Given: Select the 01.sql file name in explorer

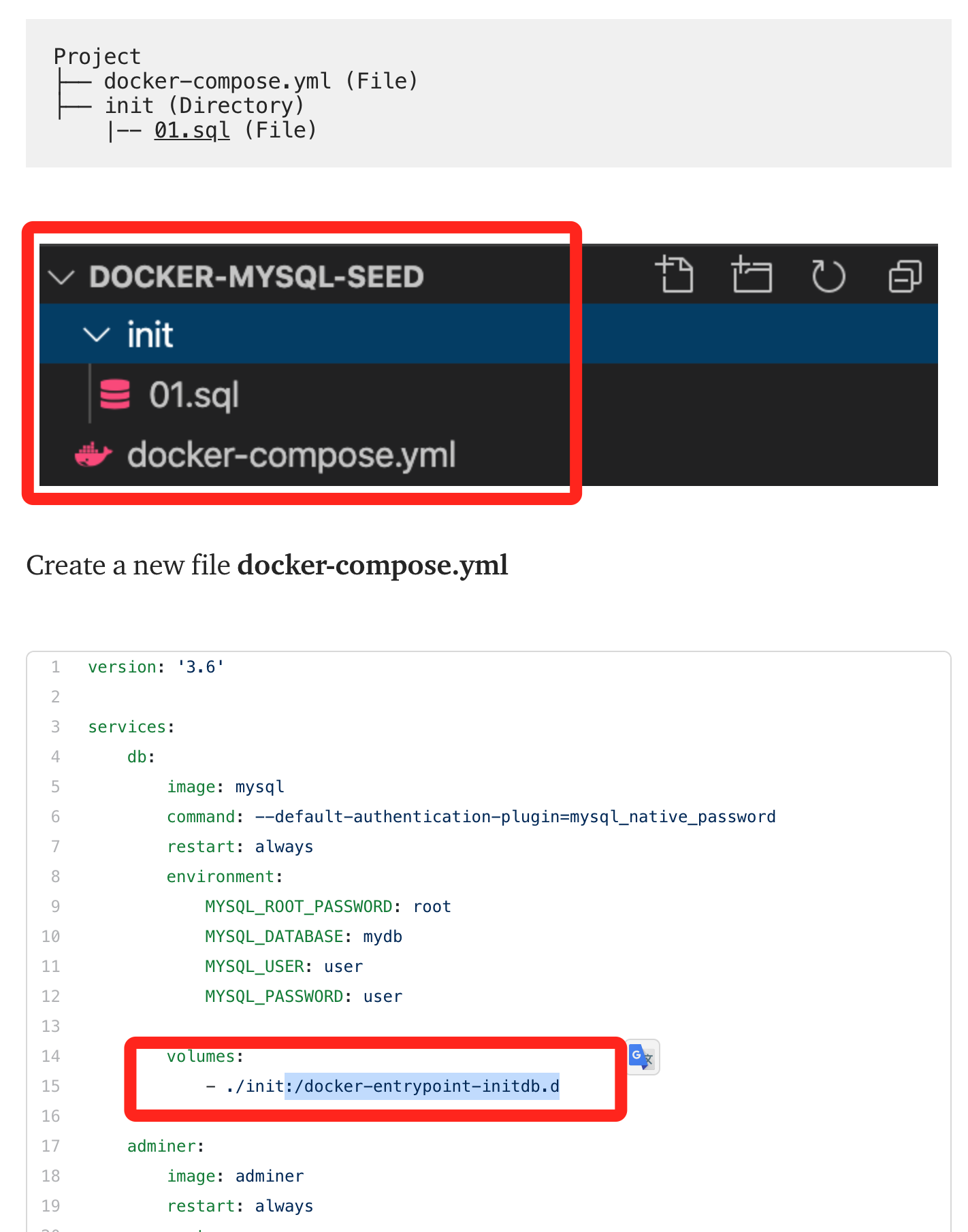Looking at the screenshot, I should coord(194,395).
